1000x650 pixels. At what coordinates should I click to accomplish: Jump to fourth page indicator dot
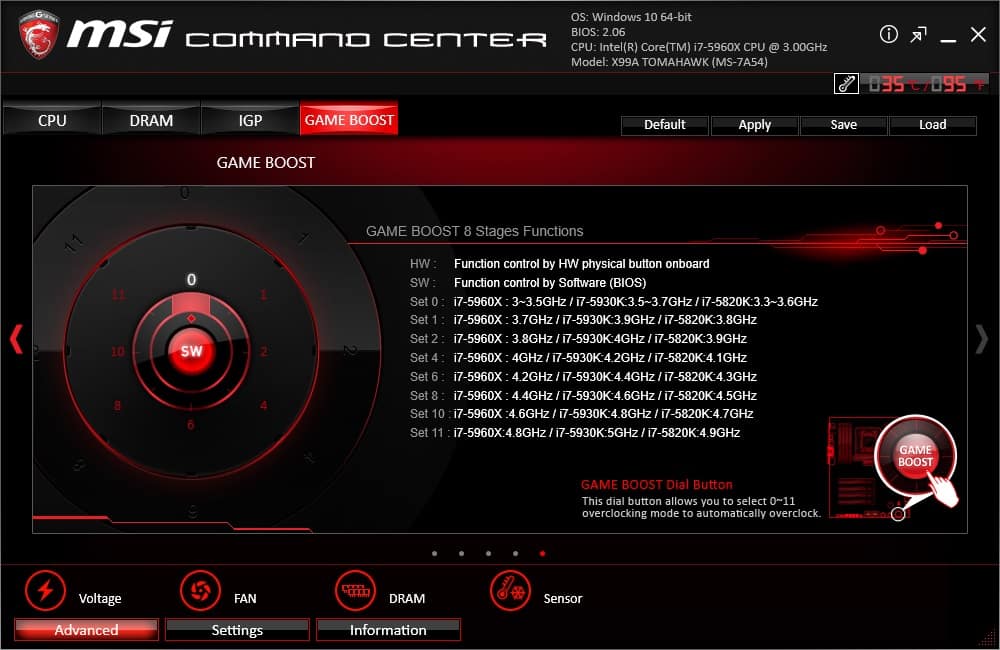(x=515, y=554)
